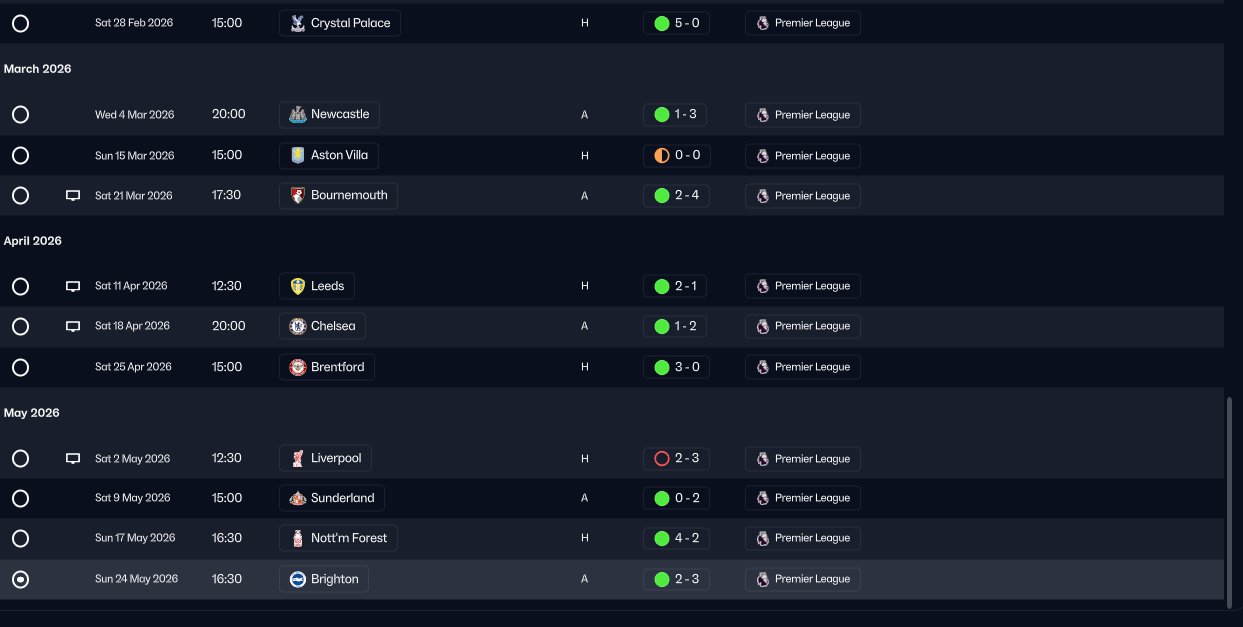Click the Brentford team name link
The height and width of the screenshot is (627, 1243).
pyautogui.click(x=337, y=367)
